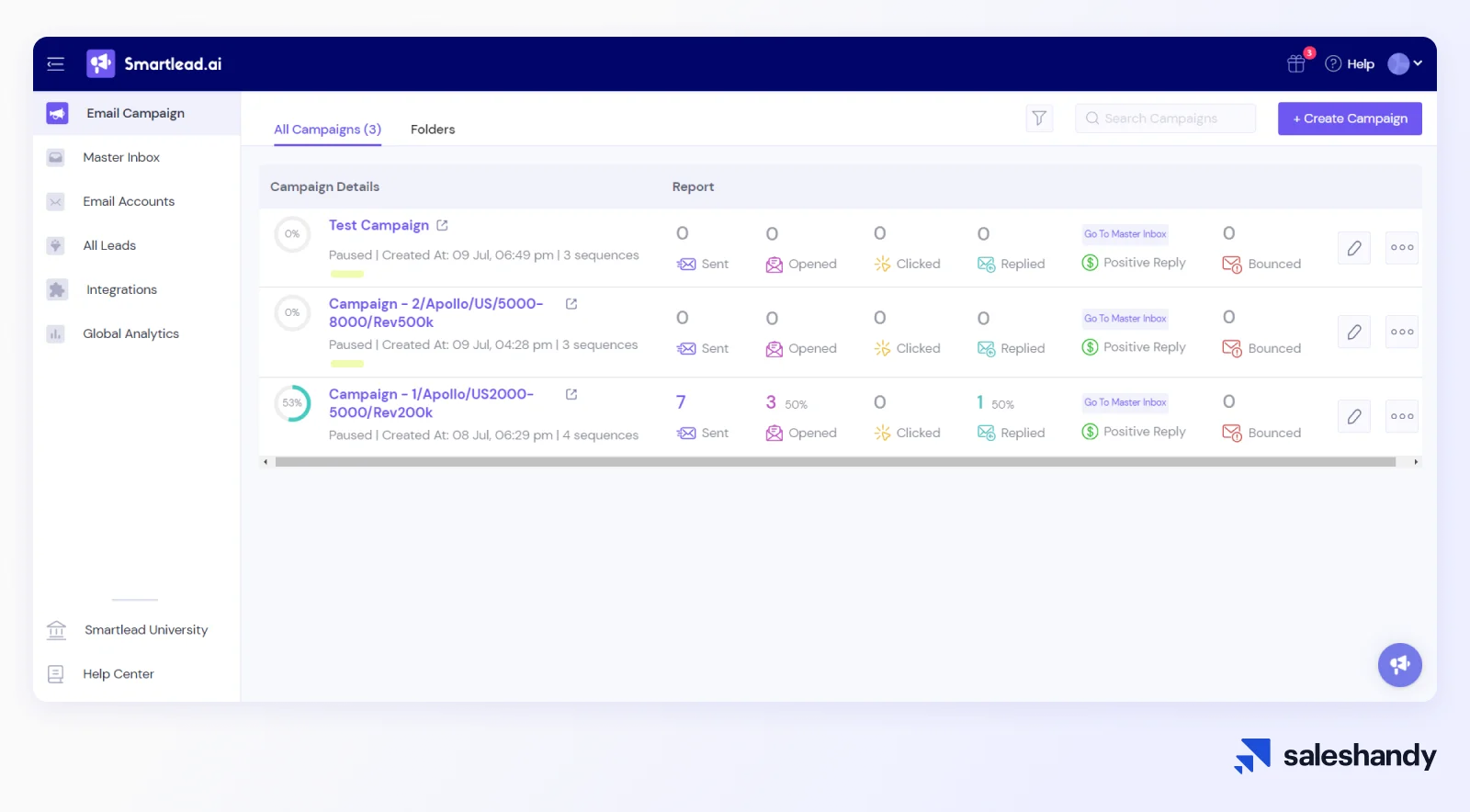The height and width of the screenshot is (812, 1470).
Task: Click the campaign filter funnel icon
Action: (1039, 118)
